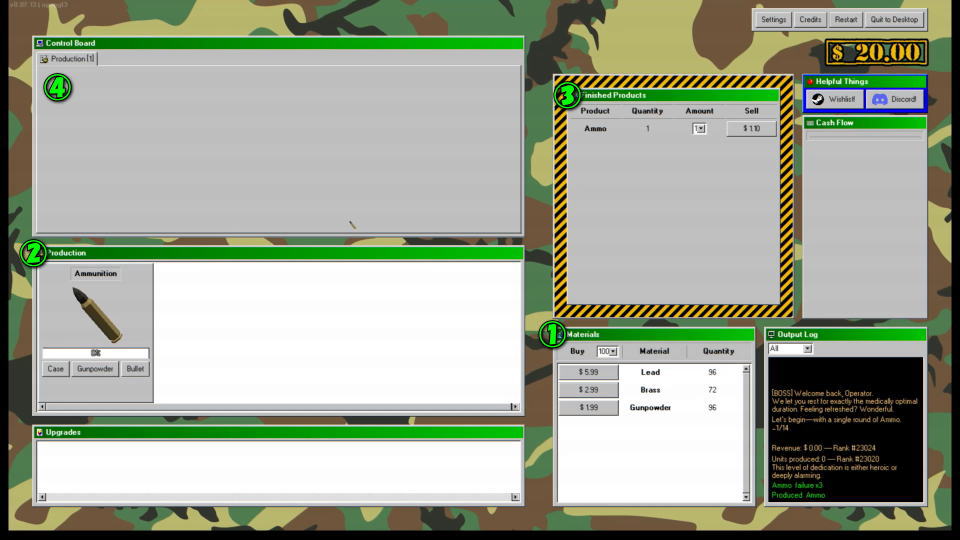Image resolution: width=960 pixels, height=540 pixels.
Task: Click the Control Board title bar icon
Action: [x=40, y=43]
